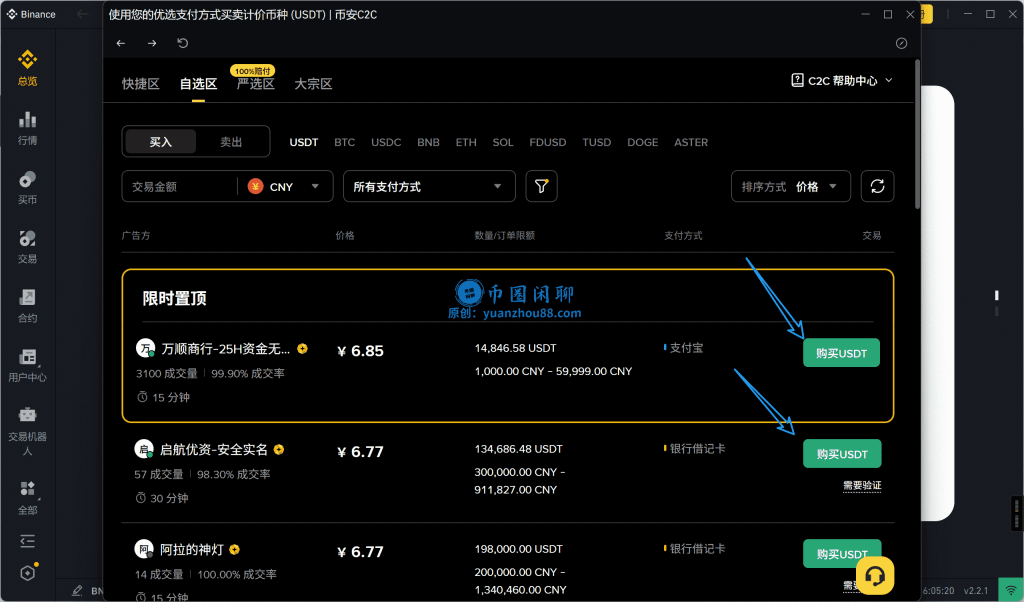The width and height of the screenshot is (1024, 602).
Task: Buy USDT from 启航优资-安全实名
Action: coord(842,454)
